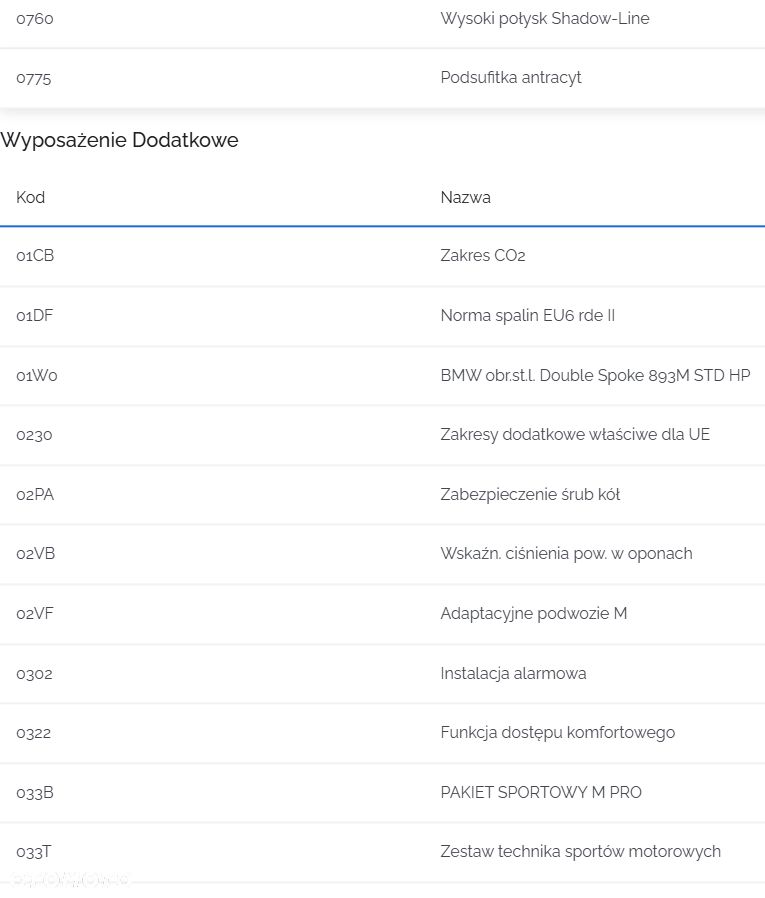Viewport: 765px width, 898px height.
Task: Click code 02VF
Action: point(34,614)
